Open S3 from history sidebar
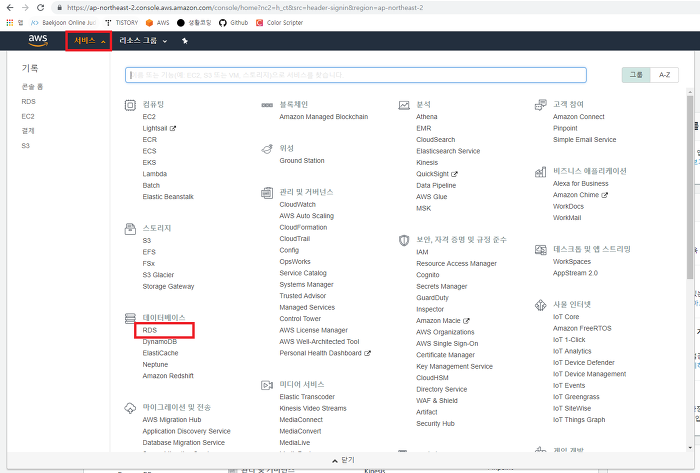The height and width of the screenshot is (473, 700). point(25,146)
